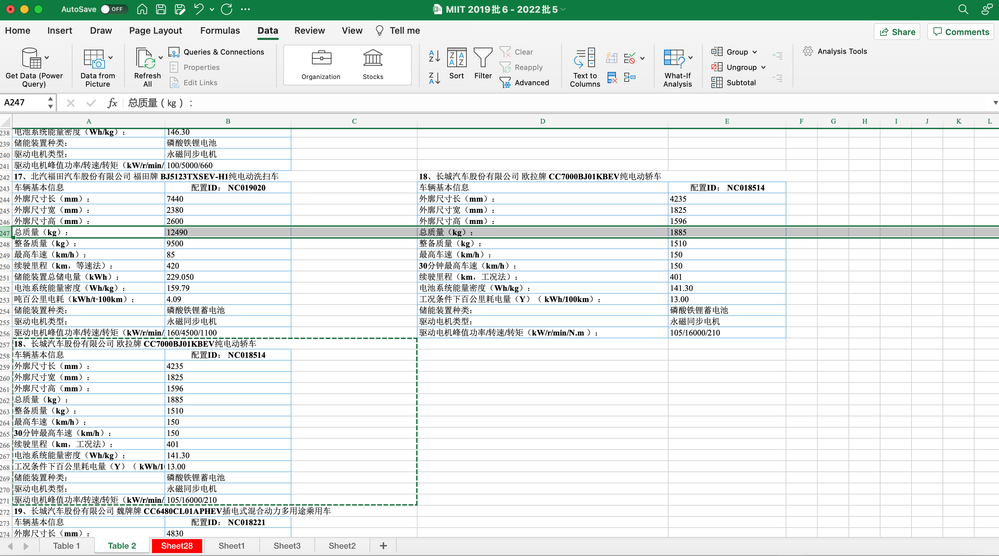Expand the Data from Picture dropdown arrow
Screen dimensions: 999x556
tap(110, 58)
